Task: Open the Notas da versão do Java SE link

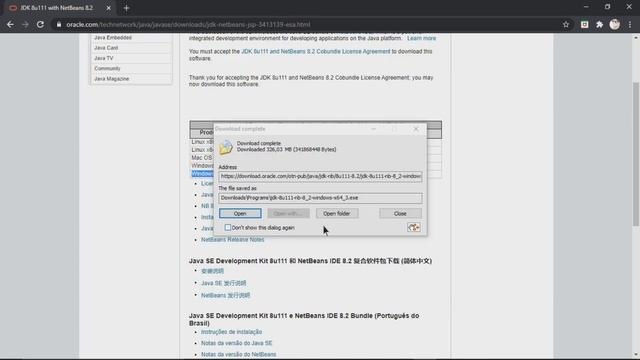Action: point(236,343)
